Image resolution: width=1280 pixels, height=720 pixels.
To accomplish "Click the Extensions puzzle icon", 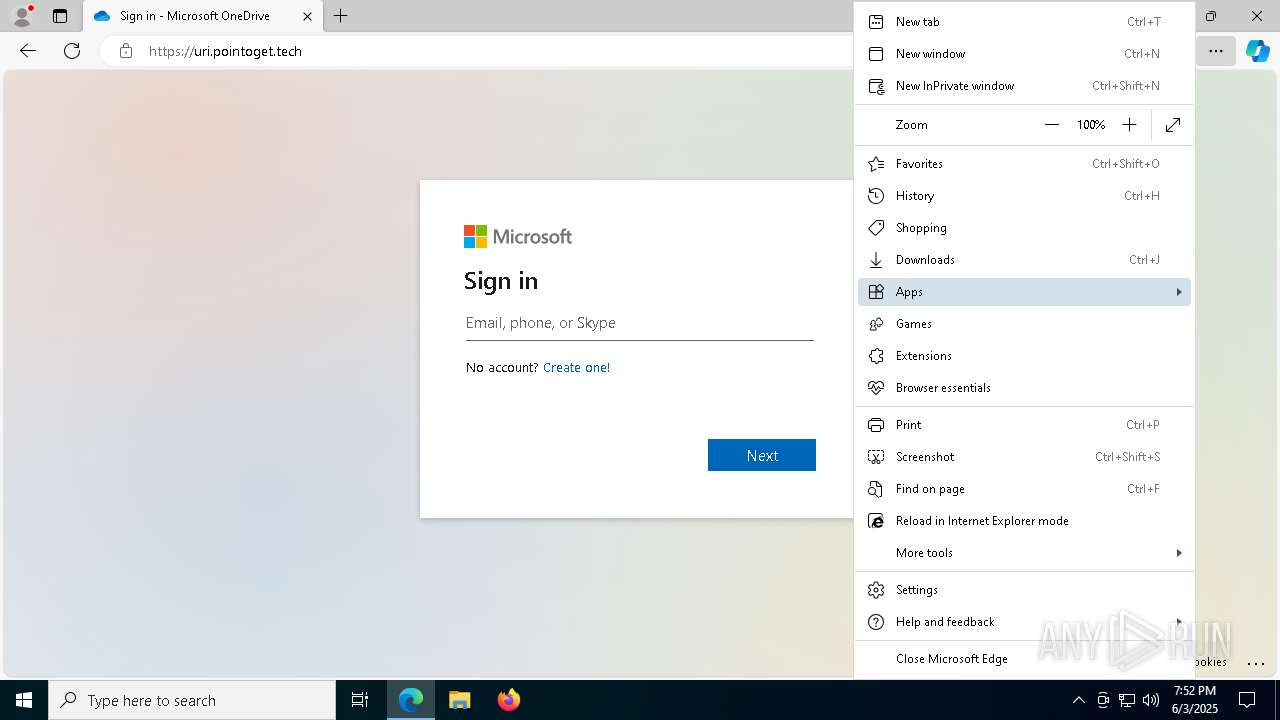I will [876, 356].
